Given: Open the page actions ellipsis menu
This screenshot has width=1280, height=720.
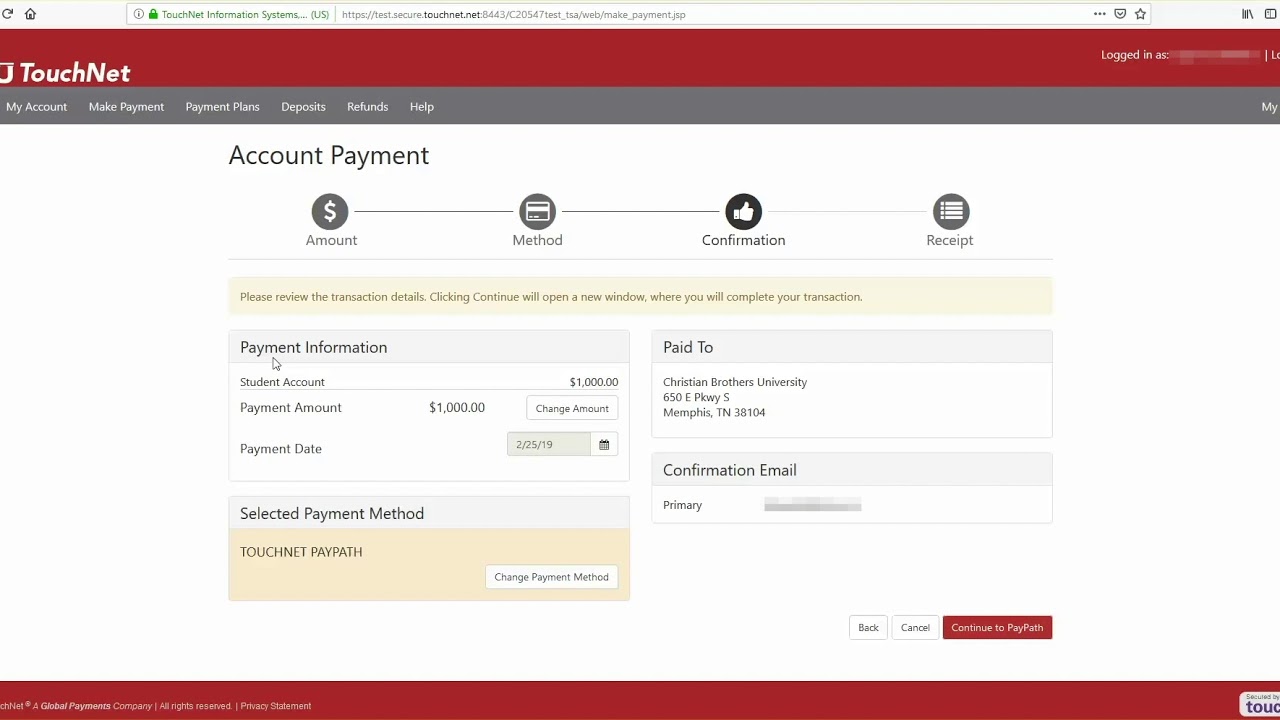Looking at the screenshot, I should (x=1100, y=14).
